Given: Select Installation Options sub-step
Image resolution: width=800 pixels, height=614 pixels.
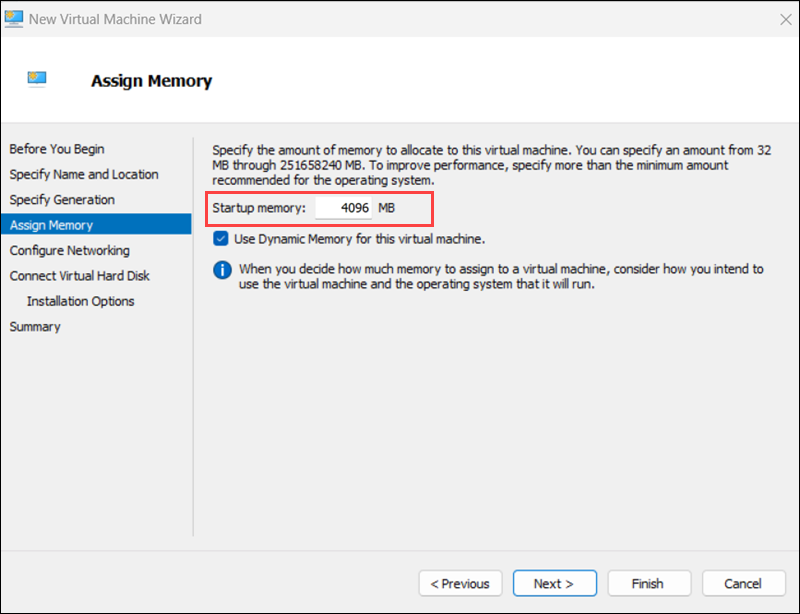Looking at the screenshot, I should click(x=80, y=301).
